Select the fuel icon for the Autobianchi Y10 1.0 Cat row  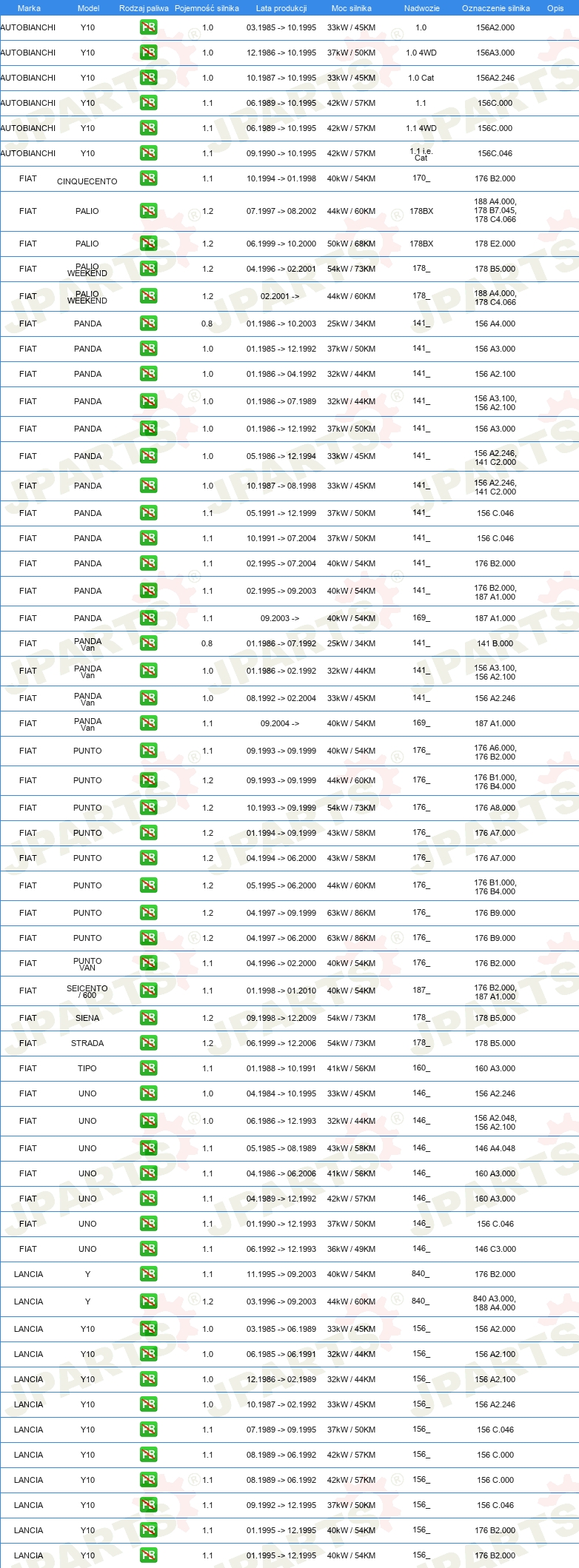tap(148, 78)
